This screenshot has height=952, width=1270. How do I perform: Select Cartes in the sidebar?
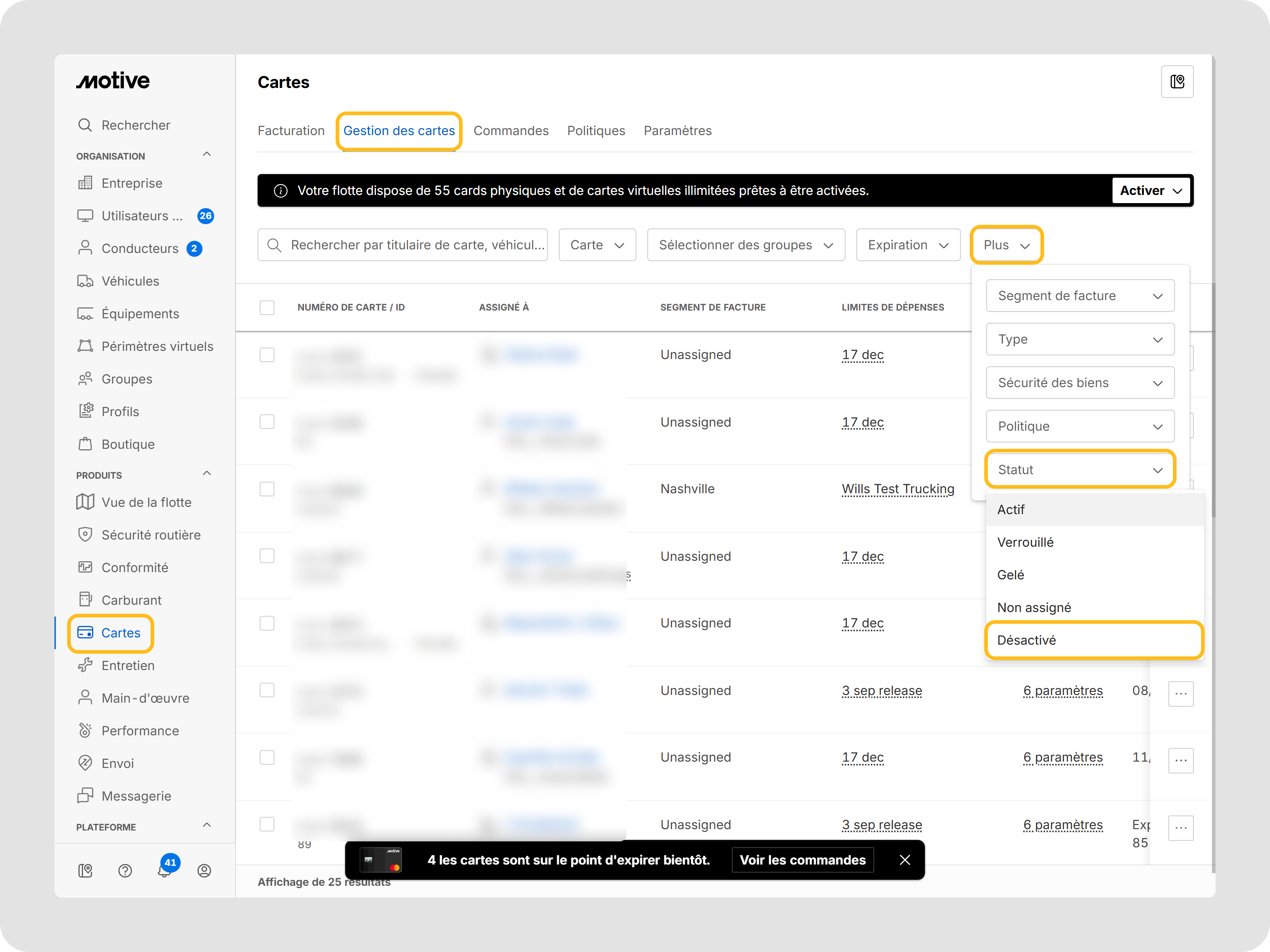[109, 633]
